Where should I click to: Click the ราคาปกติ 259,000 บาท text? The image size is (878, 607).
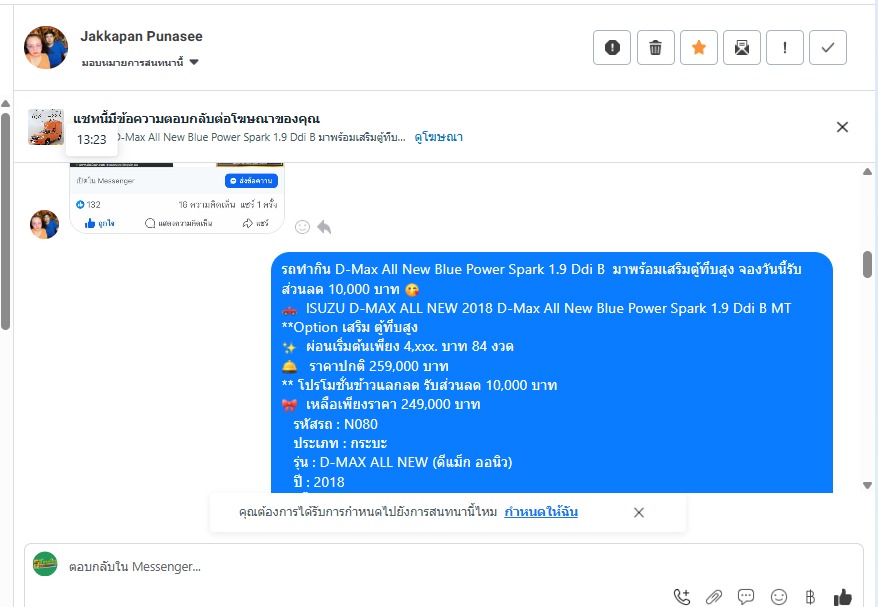tap(379, 366)
